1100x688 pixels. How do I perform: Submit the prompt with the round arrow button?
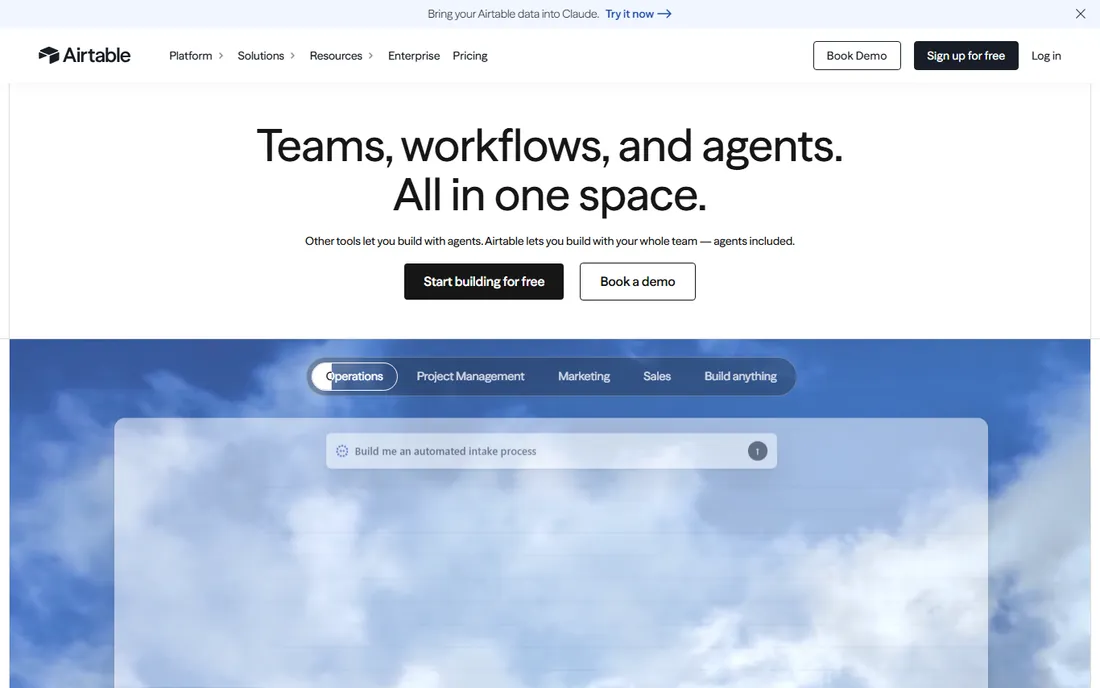pyautogui.click(x=757, y=451)
